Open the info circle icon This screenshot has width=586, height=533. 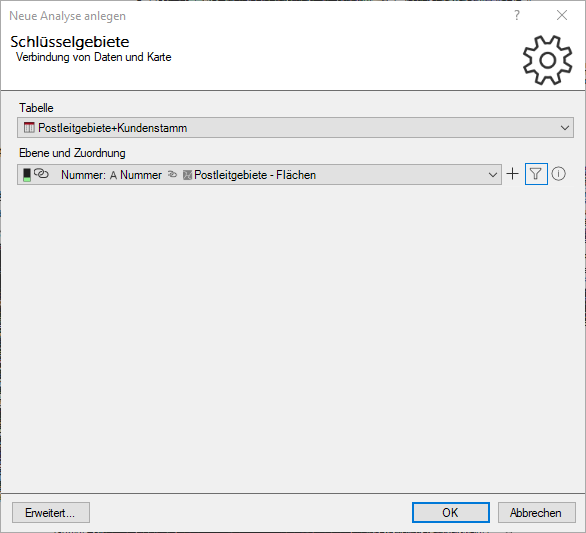[558, 174]
